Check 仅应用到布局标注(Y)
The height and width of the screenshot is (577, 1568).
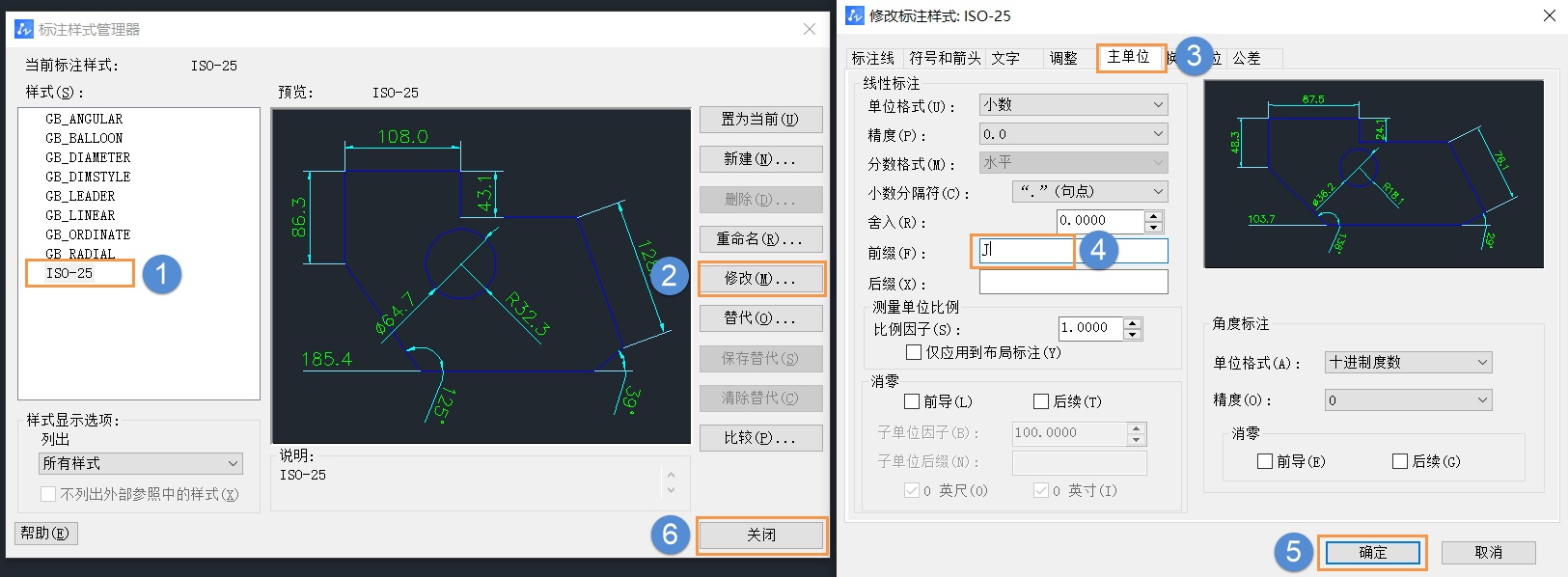[914, 352]
